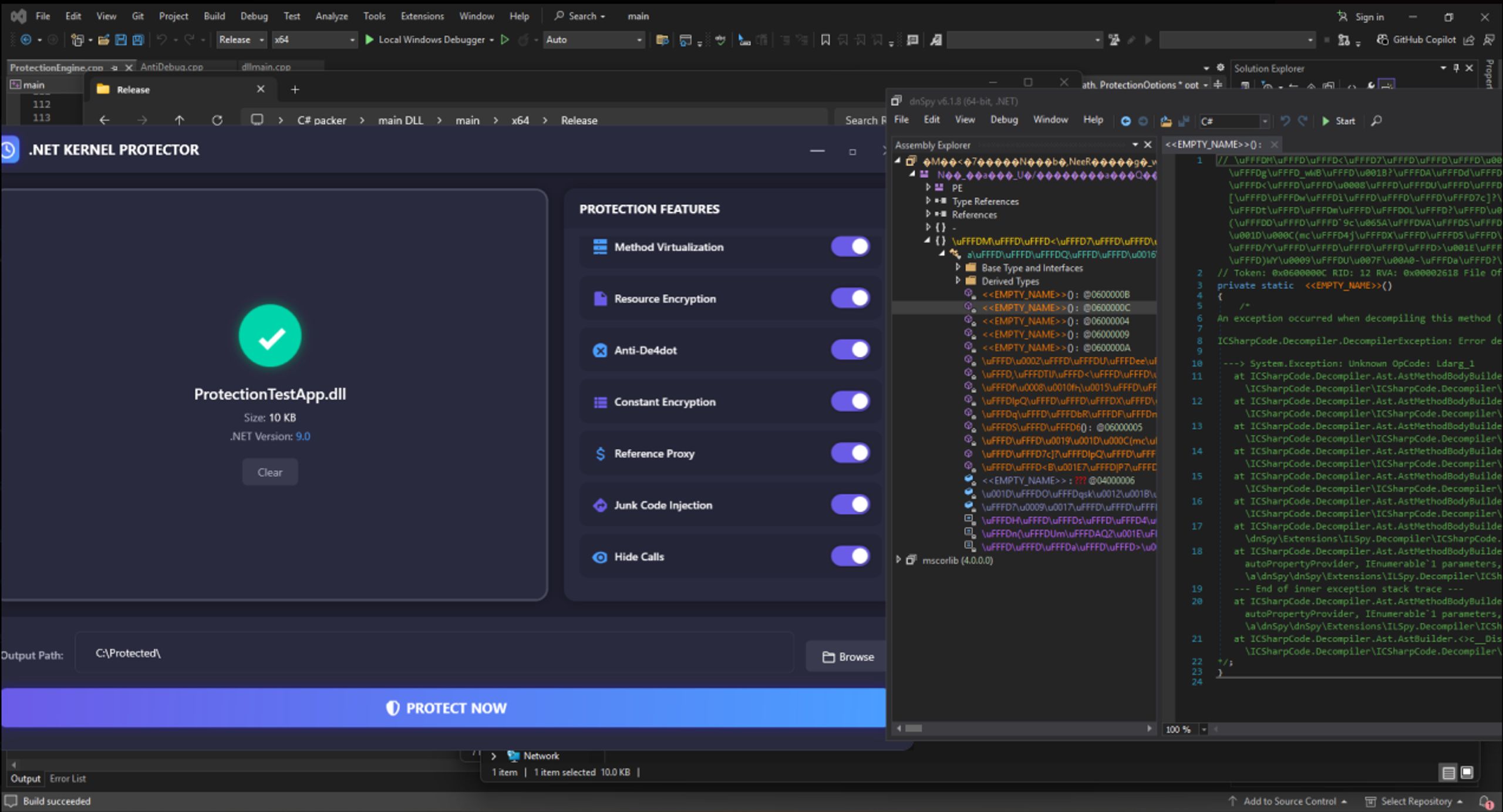Switch to Error List tab
Viewport: 1503px width, 812px height.
[68, 779]
